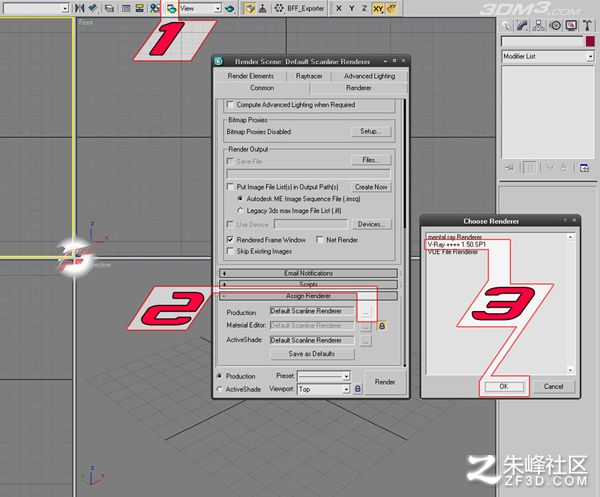This screenshot has height=497, width=600.
Task: Open the Curve Editor toolbar icon
Action: coord(126,8)
